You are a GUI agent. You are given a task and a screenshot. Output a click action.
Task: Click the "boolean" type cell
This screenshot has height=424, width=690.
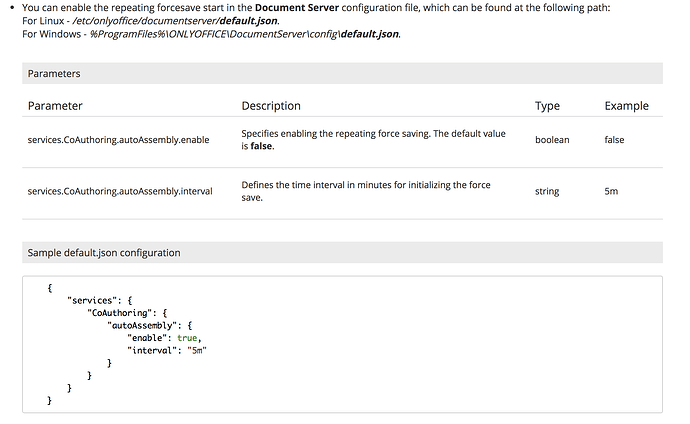click(x=552, y=140)
